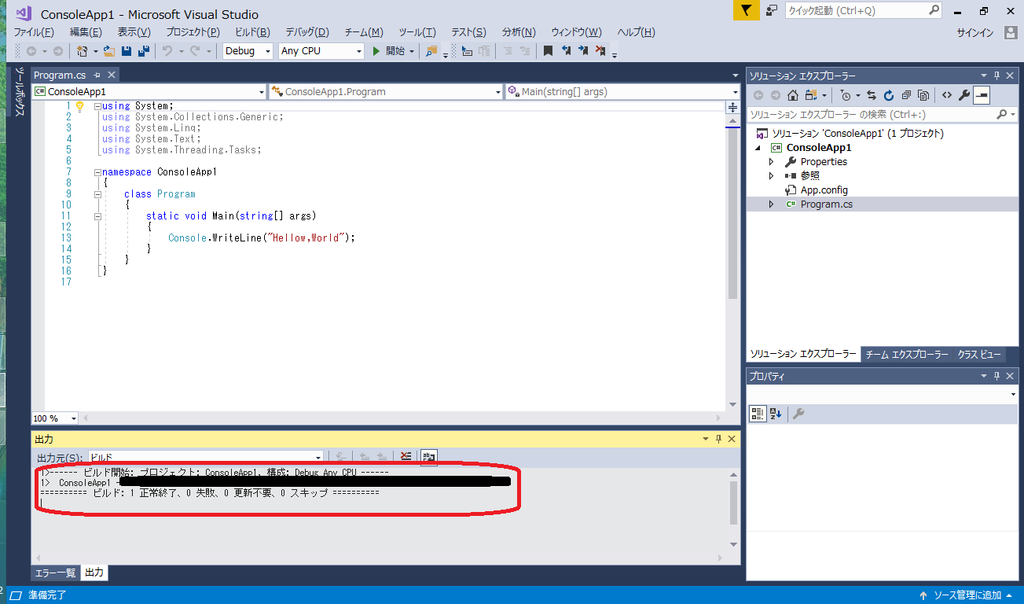The height and width of the screenshot is (604, 1024).
Task: Click the Alphabetical sort icon in Properties panel
Action: (x=775, y=413)
